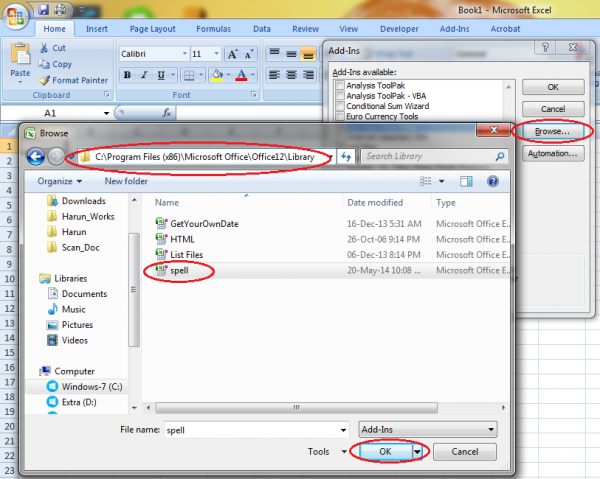The height and width of the screenshot is (479, 600).
Task: Click the Top Align icon
Action: click(274, 52)
